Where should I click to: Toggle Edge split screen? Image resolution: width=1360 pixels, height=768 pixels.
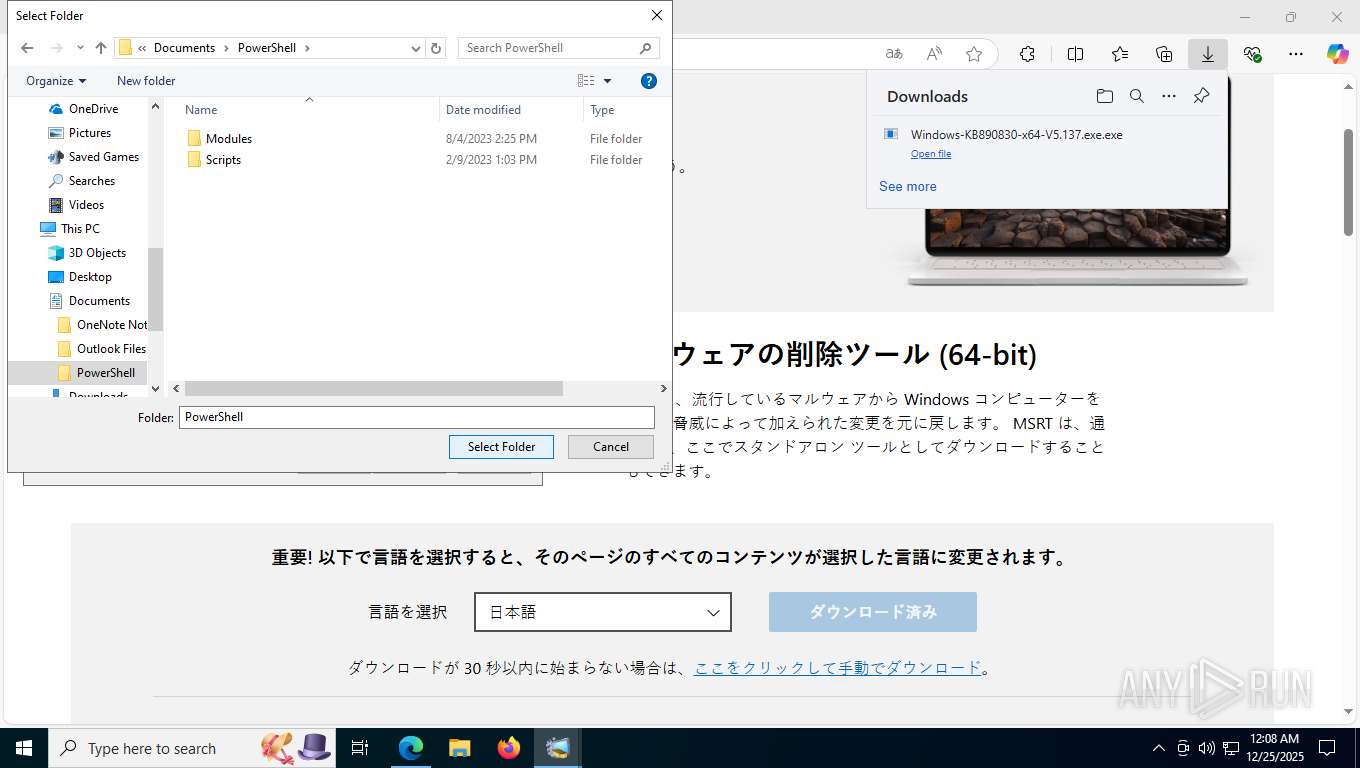(x=1075, y=54)
